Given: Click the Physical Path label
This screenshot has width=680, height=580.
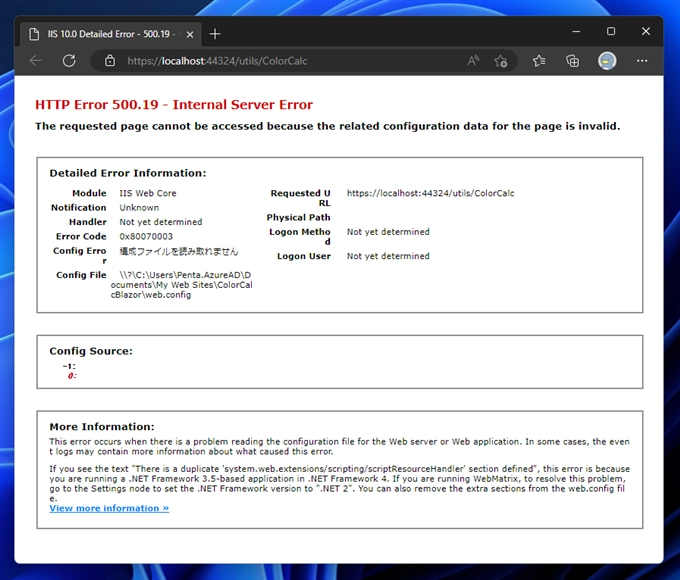Looking at the screenshot, I should click(x=298, y=217).
